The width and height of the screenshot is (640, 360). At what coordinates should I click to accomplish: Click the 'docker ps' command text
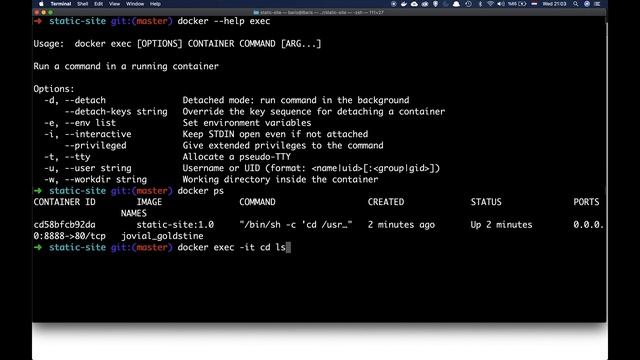200,191
